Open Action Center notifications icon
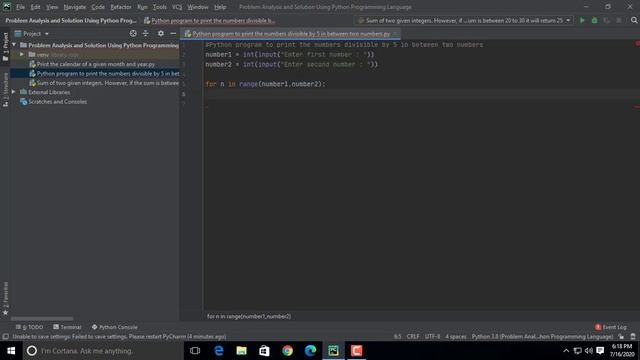This screenshot has width=640, height=360. [x=600, y=351]
